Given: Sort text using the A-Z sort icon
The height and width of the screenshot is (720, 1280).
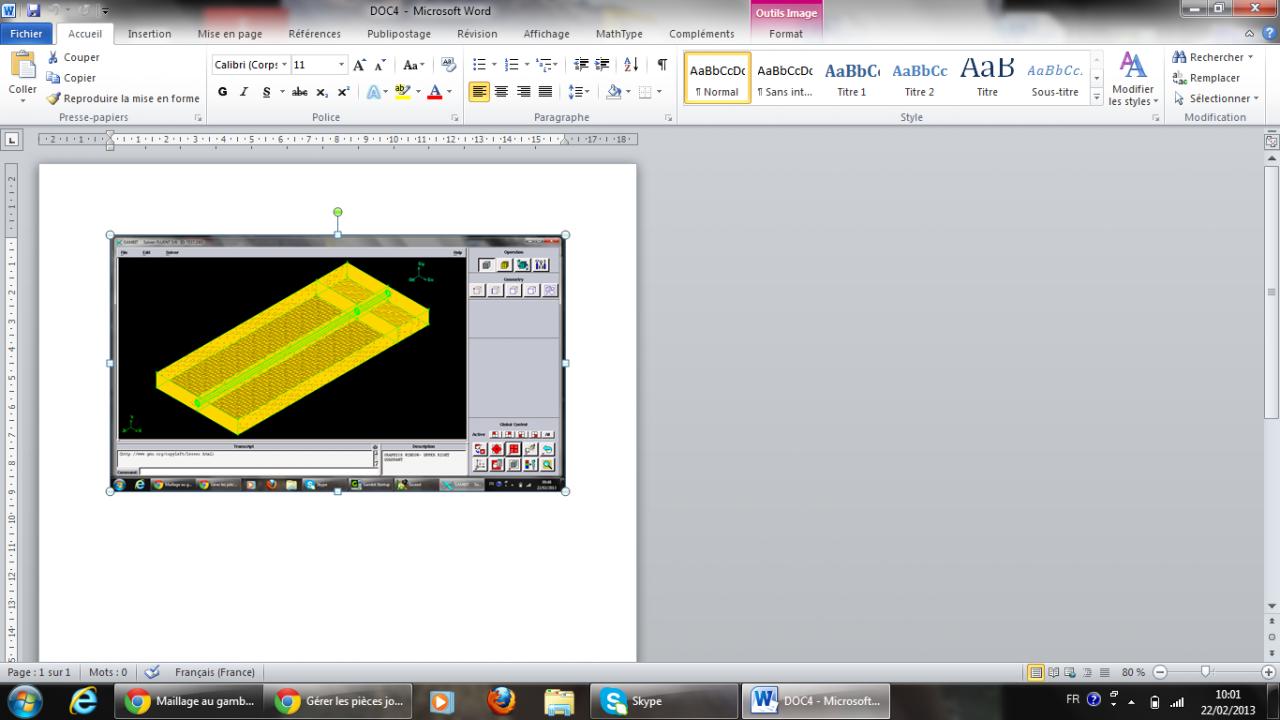Looking at the screenshot, I should [x=631, y=65].
